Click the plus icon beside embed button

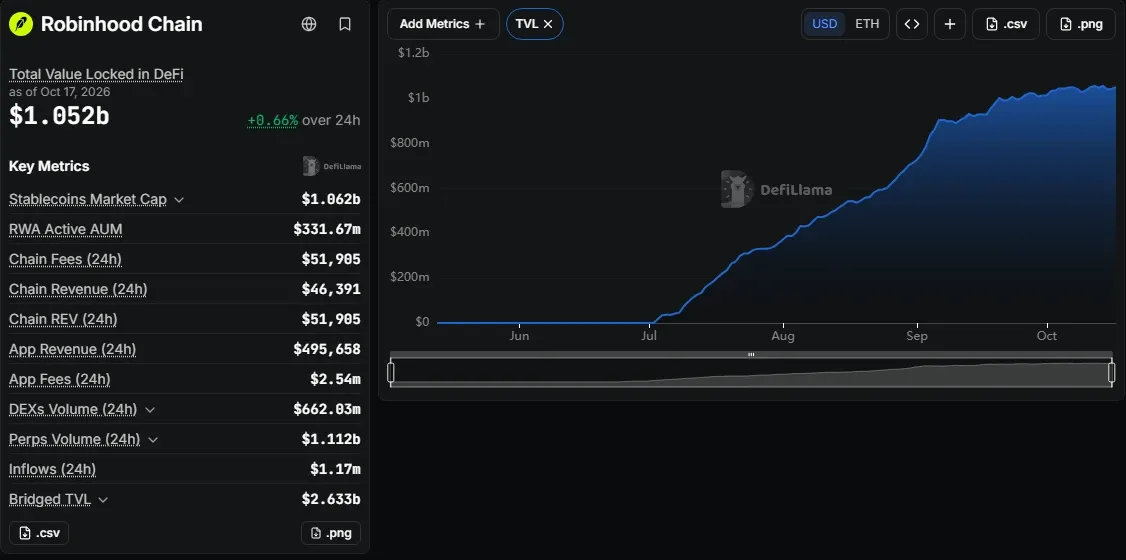(950, 24)
